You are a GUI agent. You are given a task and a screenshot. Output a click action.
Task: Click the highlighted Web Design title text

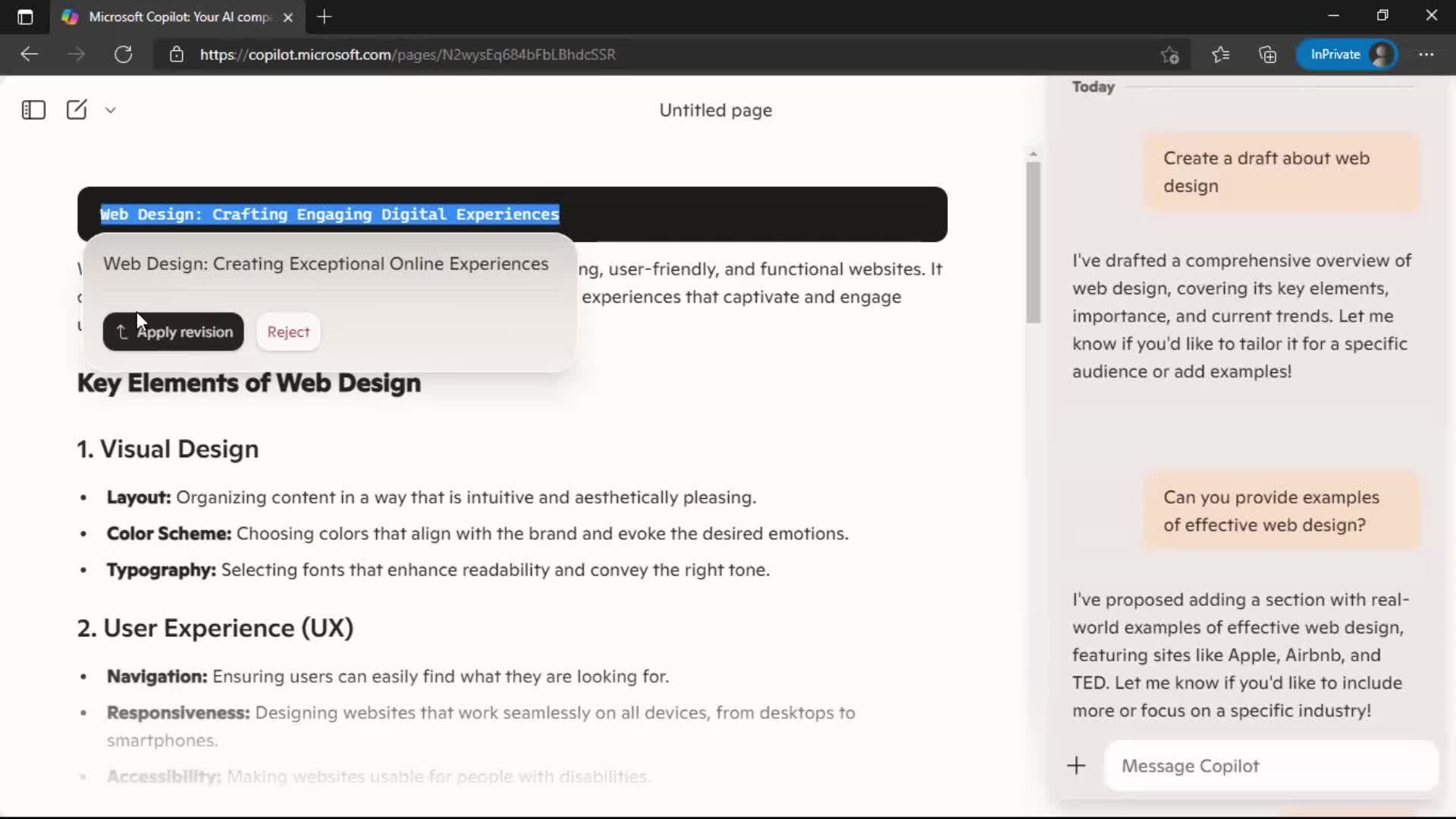(x=330, y=215)
